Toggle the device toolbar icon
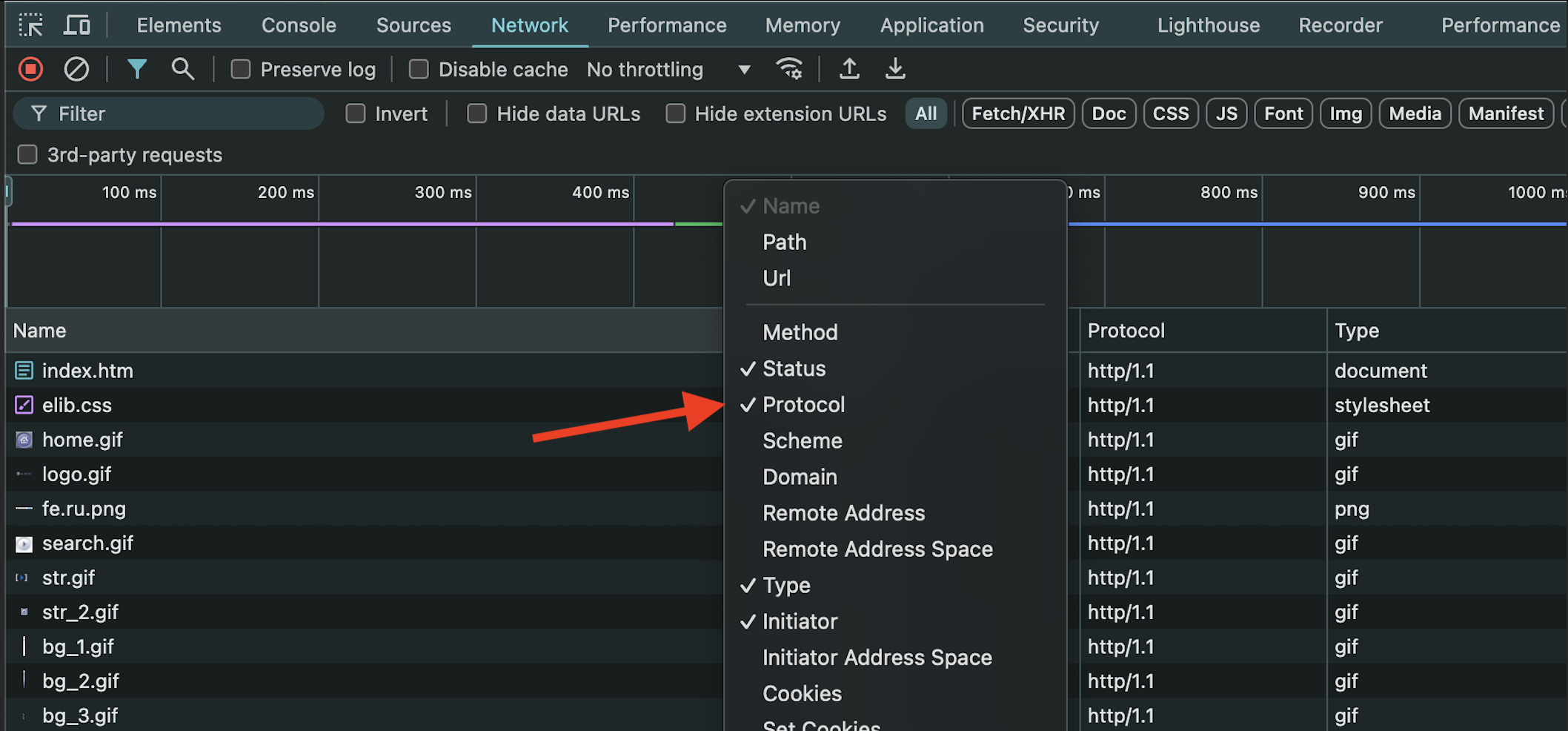Image resolution: width=1568 pixels, height=731 pixels. pyautogui.click(x=77, y=24)
